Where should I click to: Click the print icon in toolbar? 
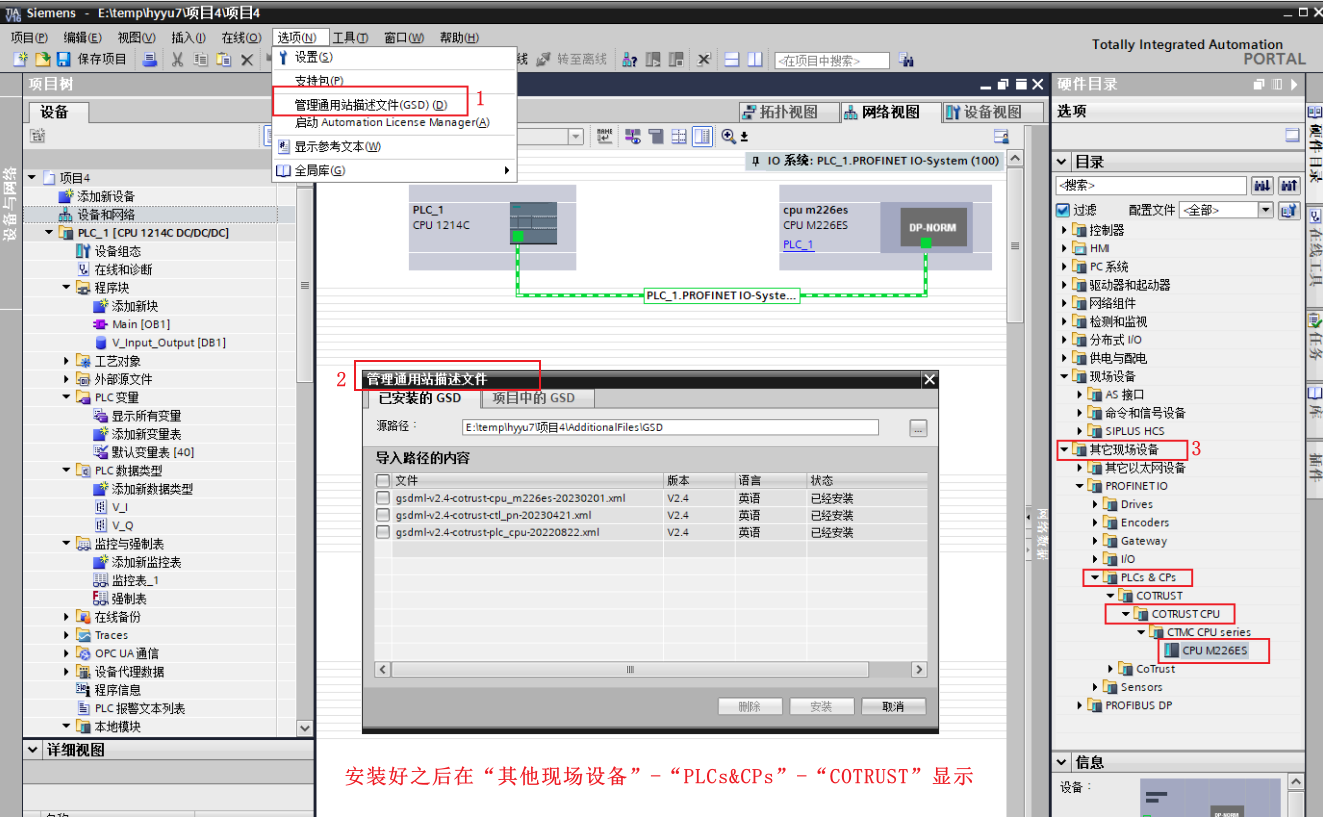coord(149,59)
